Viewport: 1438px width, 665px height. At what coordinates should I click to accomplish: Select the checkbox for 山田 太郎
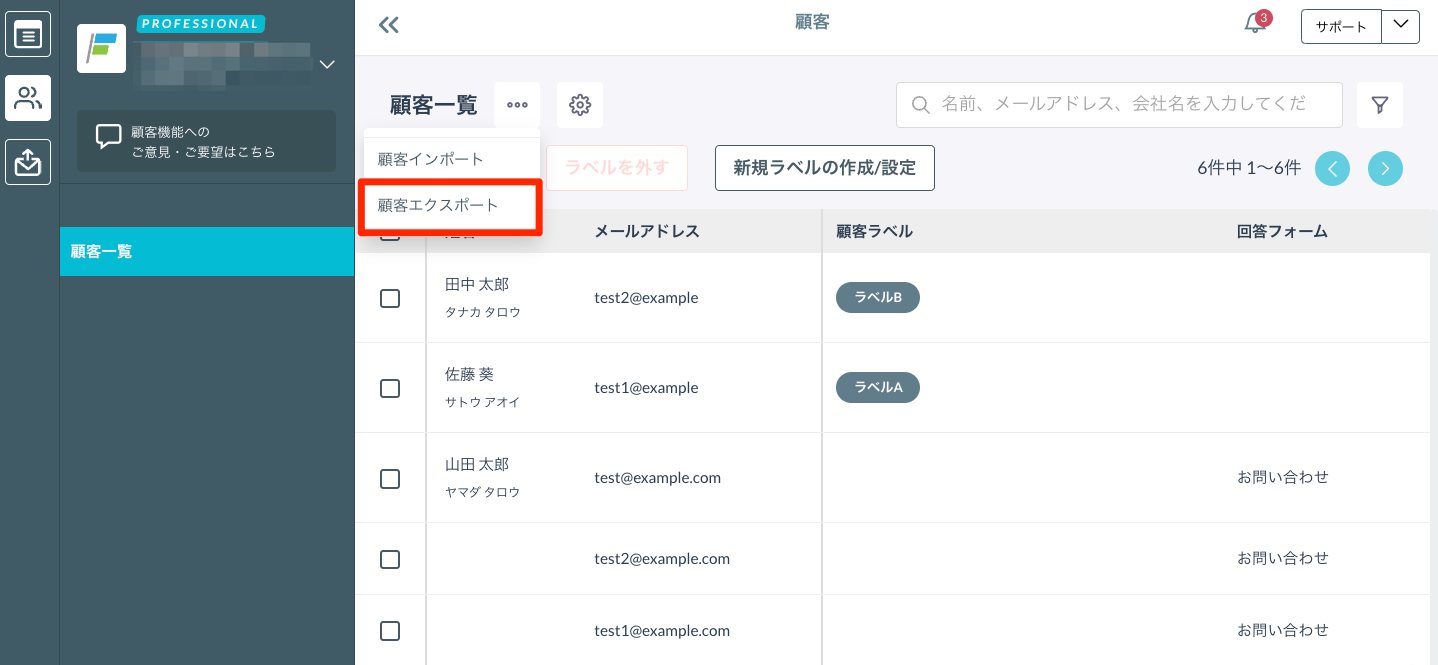click(x=390, y=478)
